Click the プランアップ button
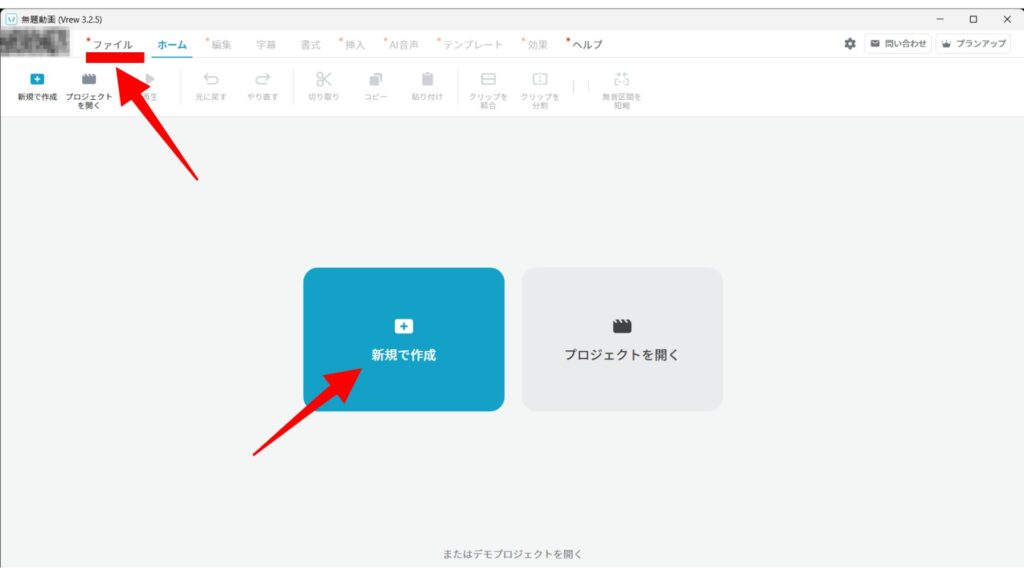1024x576 pixels. point(973,44)
